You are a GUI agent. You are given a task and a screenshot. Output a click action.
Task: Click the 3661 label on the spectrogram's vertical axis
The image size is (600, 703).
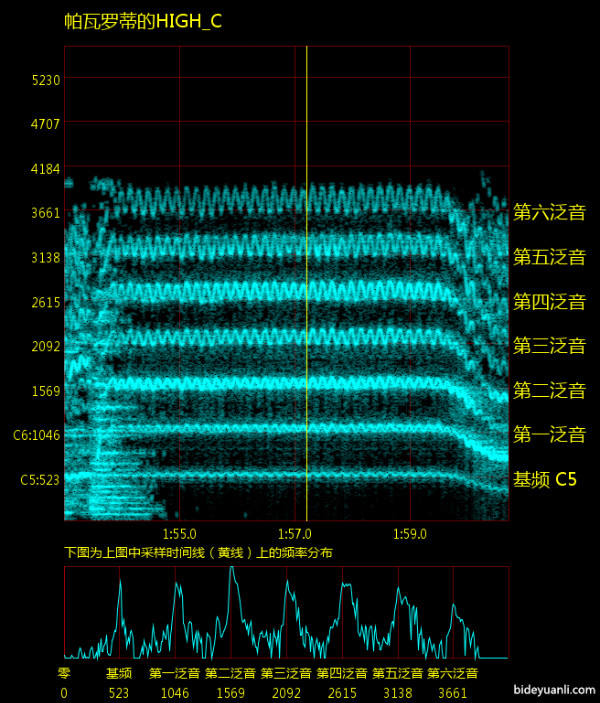(46, 213)
